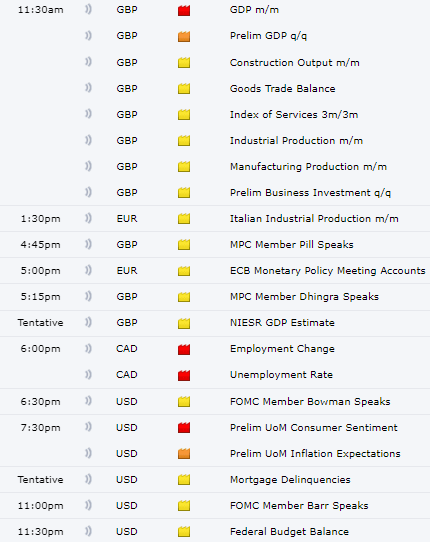This screenshot has width=430, height=542.
Task: Click sound alert icon for Mortgage Delinquencies
Action: (88, 479)
